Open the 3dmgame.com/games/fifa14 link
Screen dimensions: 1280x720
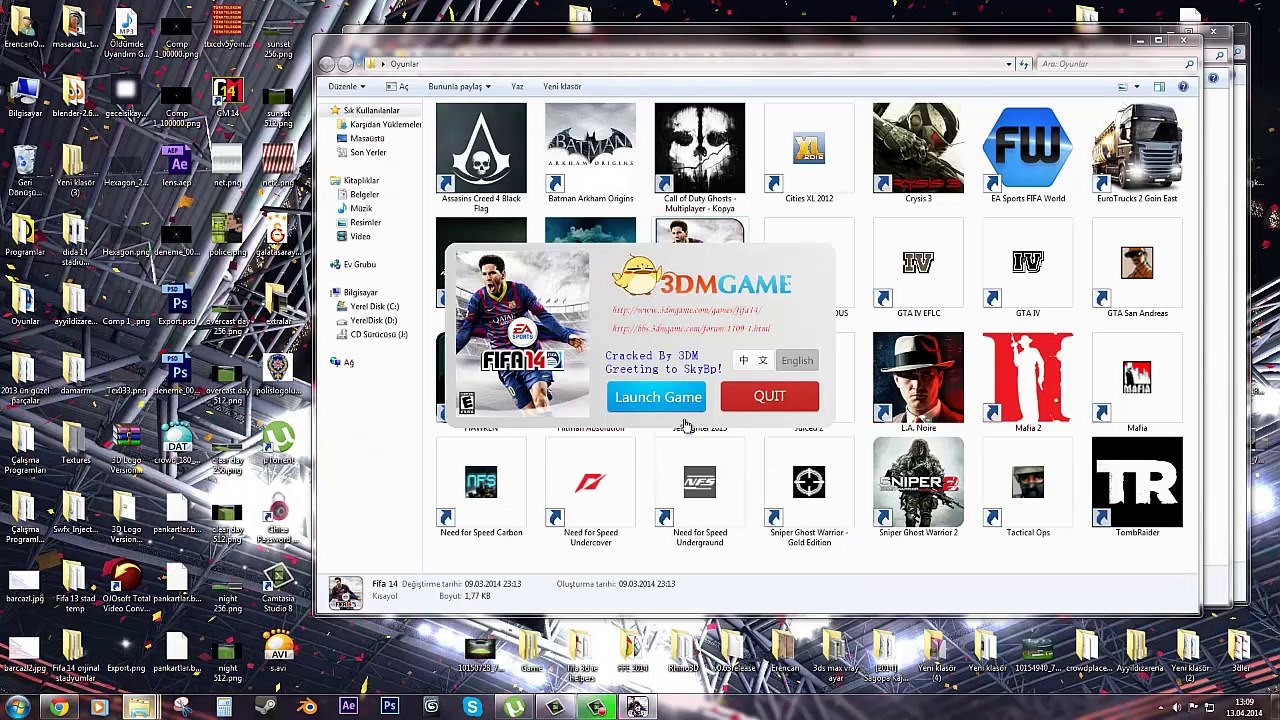pyautogui.click(x=687, y=310)
